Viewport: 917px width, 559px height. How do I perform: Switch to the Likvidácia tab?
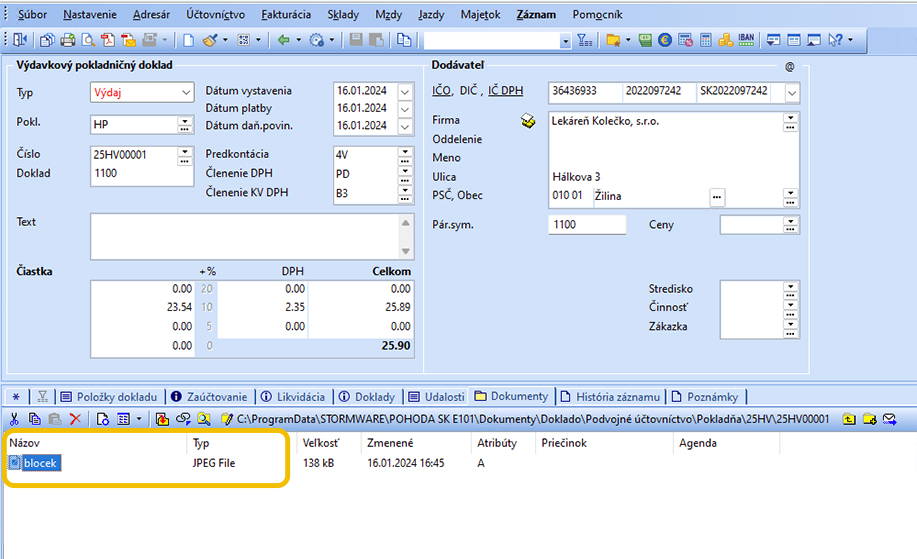click(x=293, y=396)
